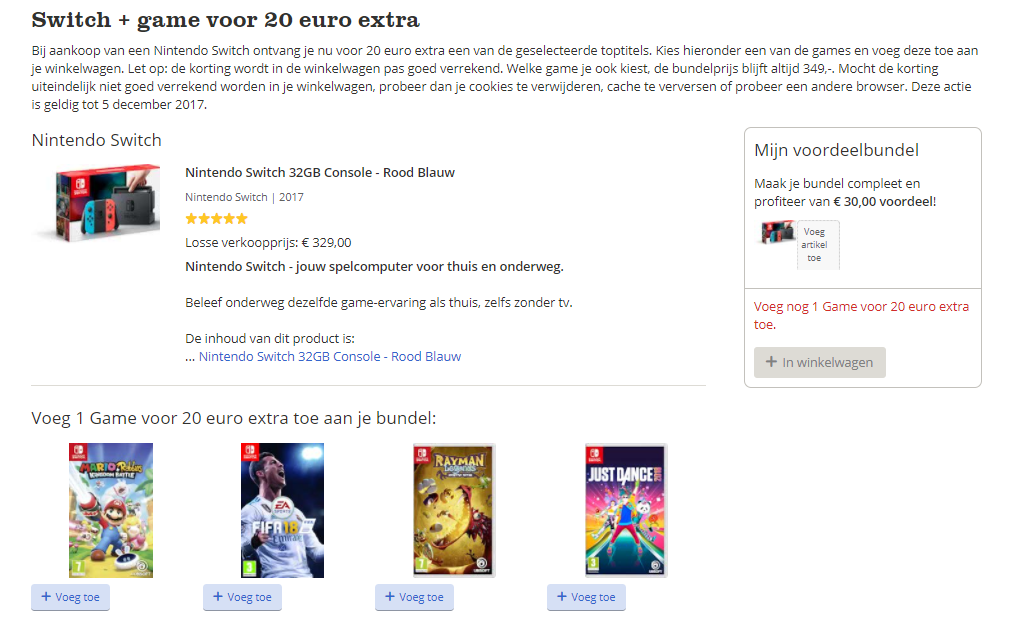Click plus icon on Rayman Voeg toe
Viewport: 1011px width, 619px height.
[390, 596]
